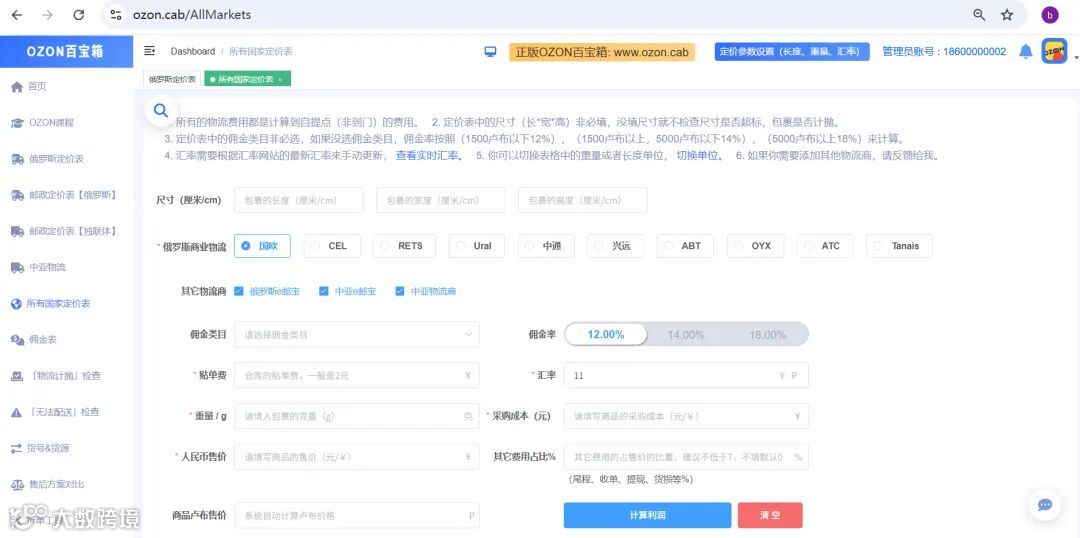Image resolution: width=1080 pixels, height=538 pixels.
Task: Open the user menu arrow beside the avatar
Action: 1075,58
